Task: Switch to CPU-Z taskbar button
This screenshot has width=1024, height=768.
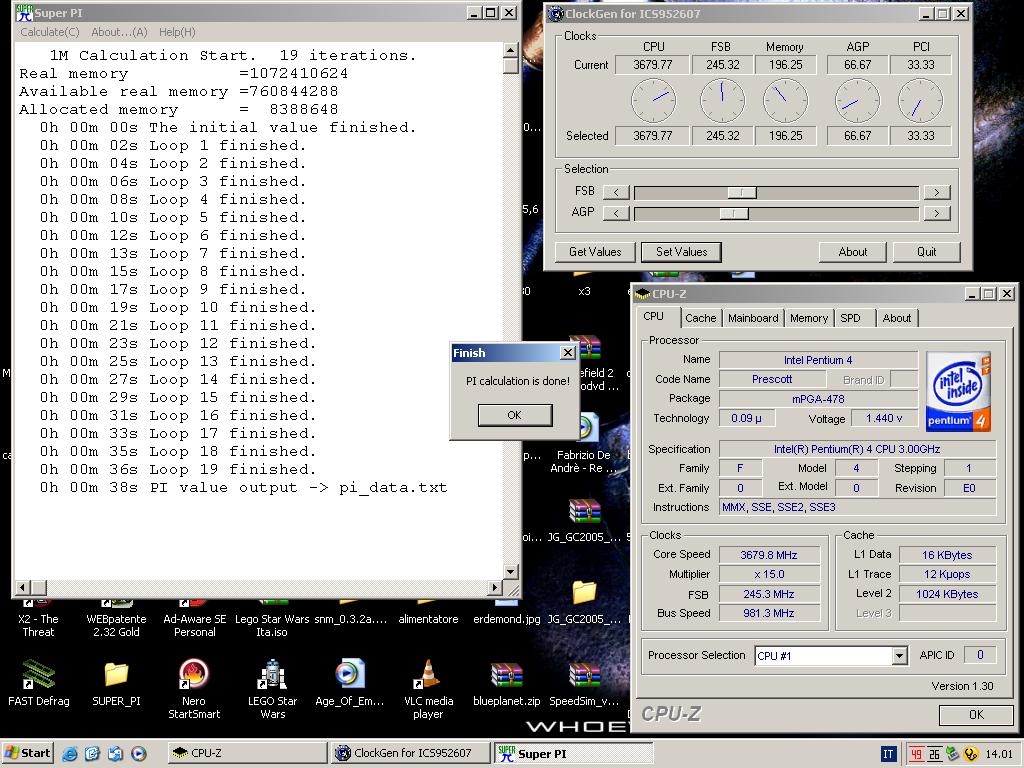Action: [x=247, y=753]
